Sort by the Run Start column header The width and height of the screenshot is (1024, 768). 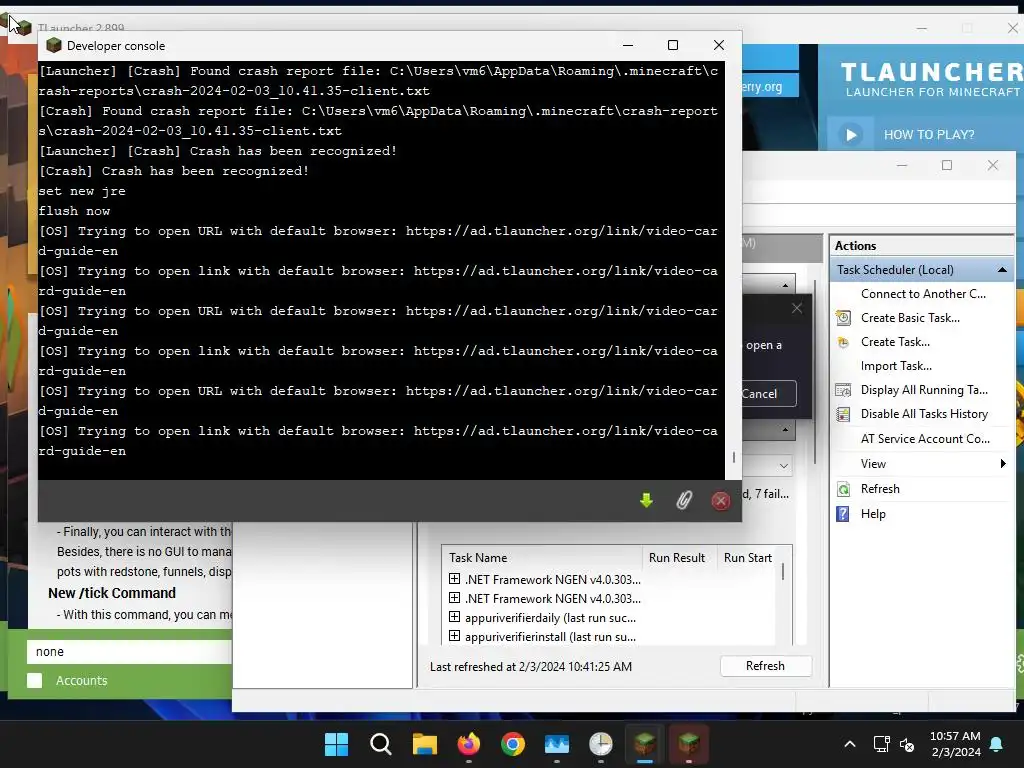tap(748, 558)
